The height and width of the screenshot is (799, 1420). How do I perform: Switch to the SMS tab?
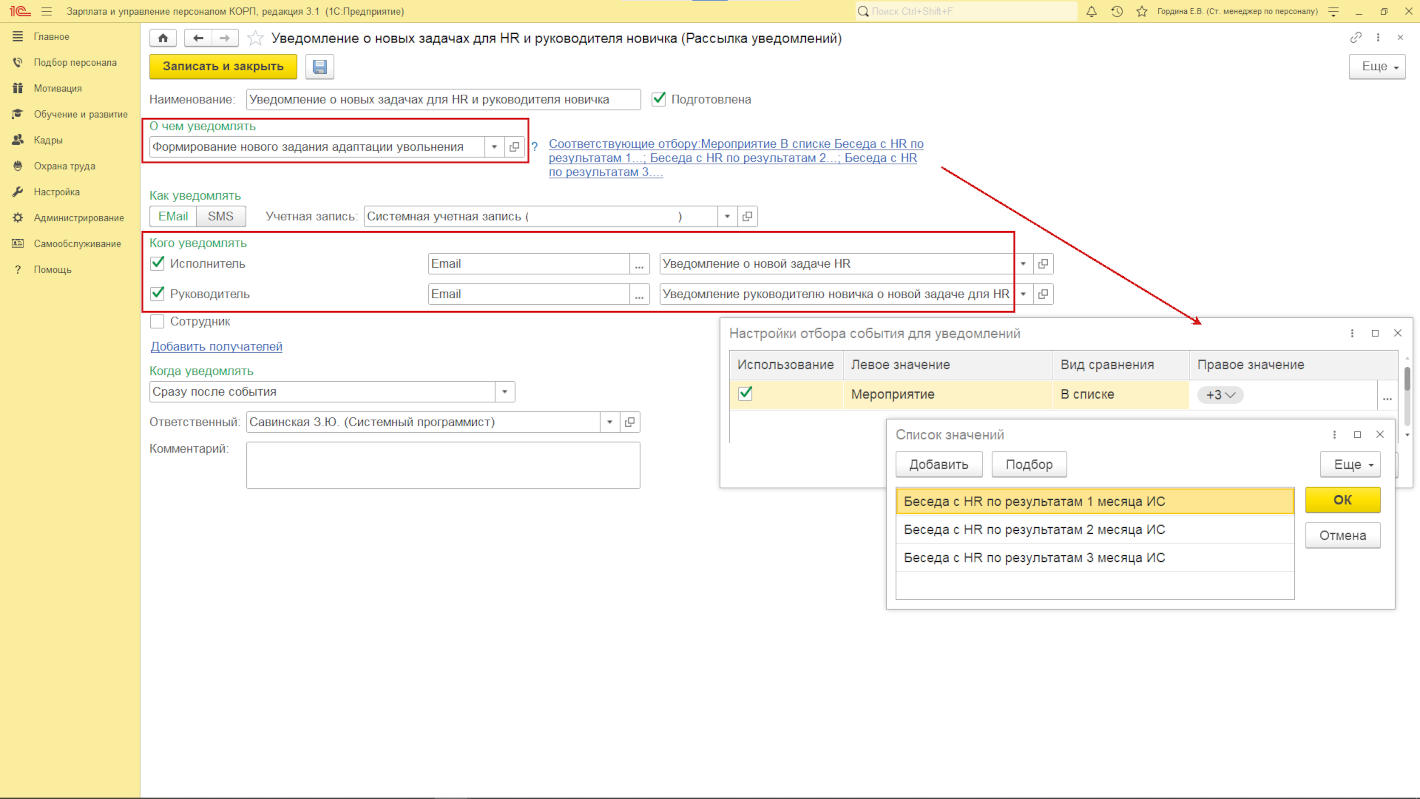click(220, 216)
